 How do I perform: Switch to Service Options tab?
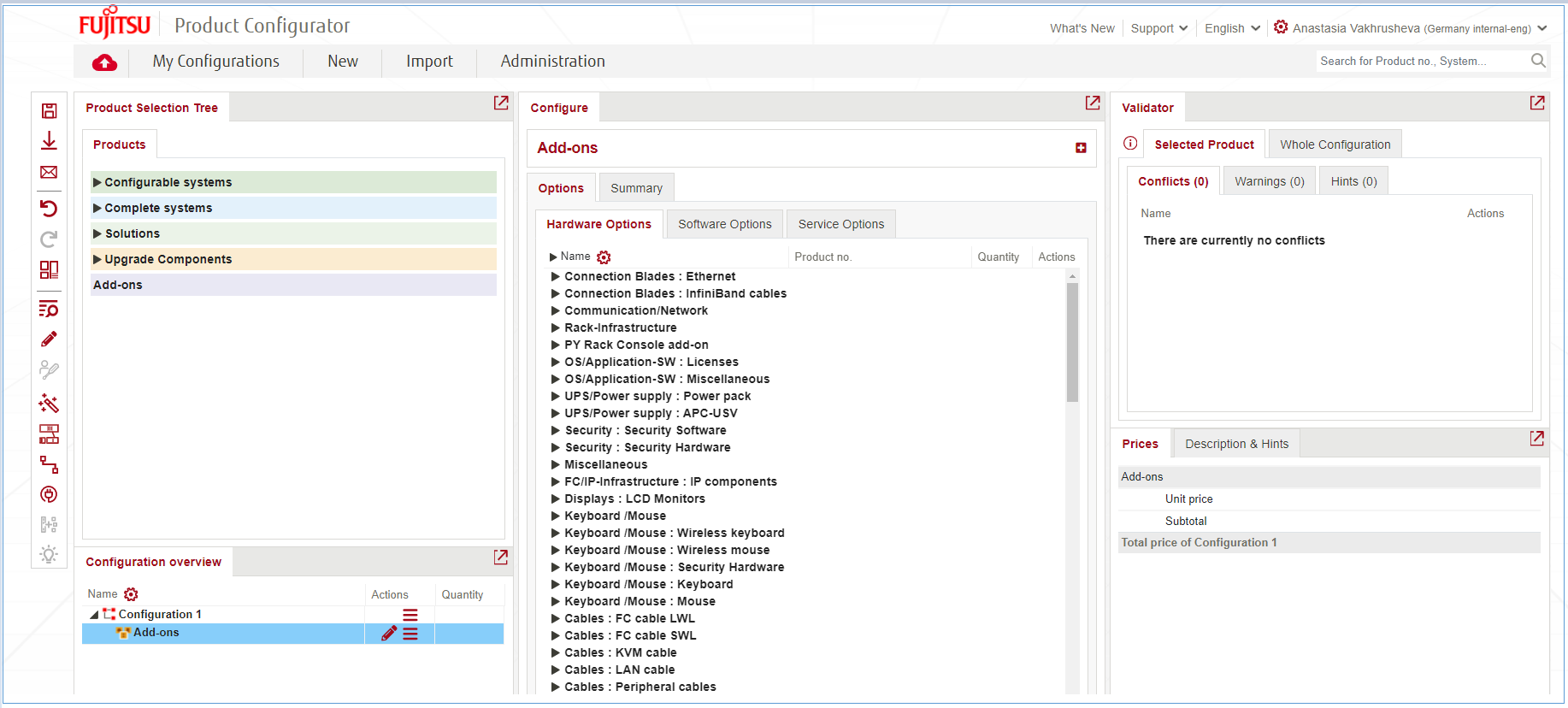pyautogui.click(x=841, y=224)
